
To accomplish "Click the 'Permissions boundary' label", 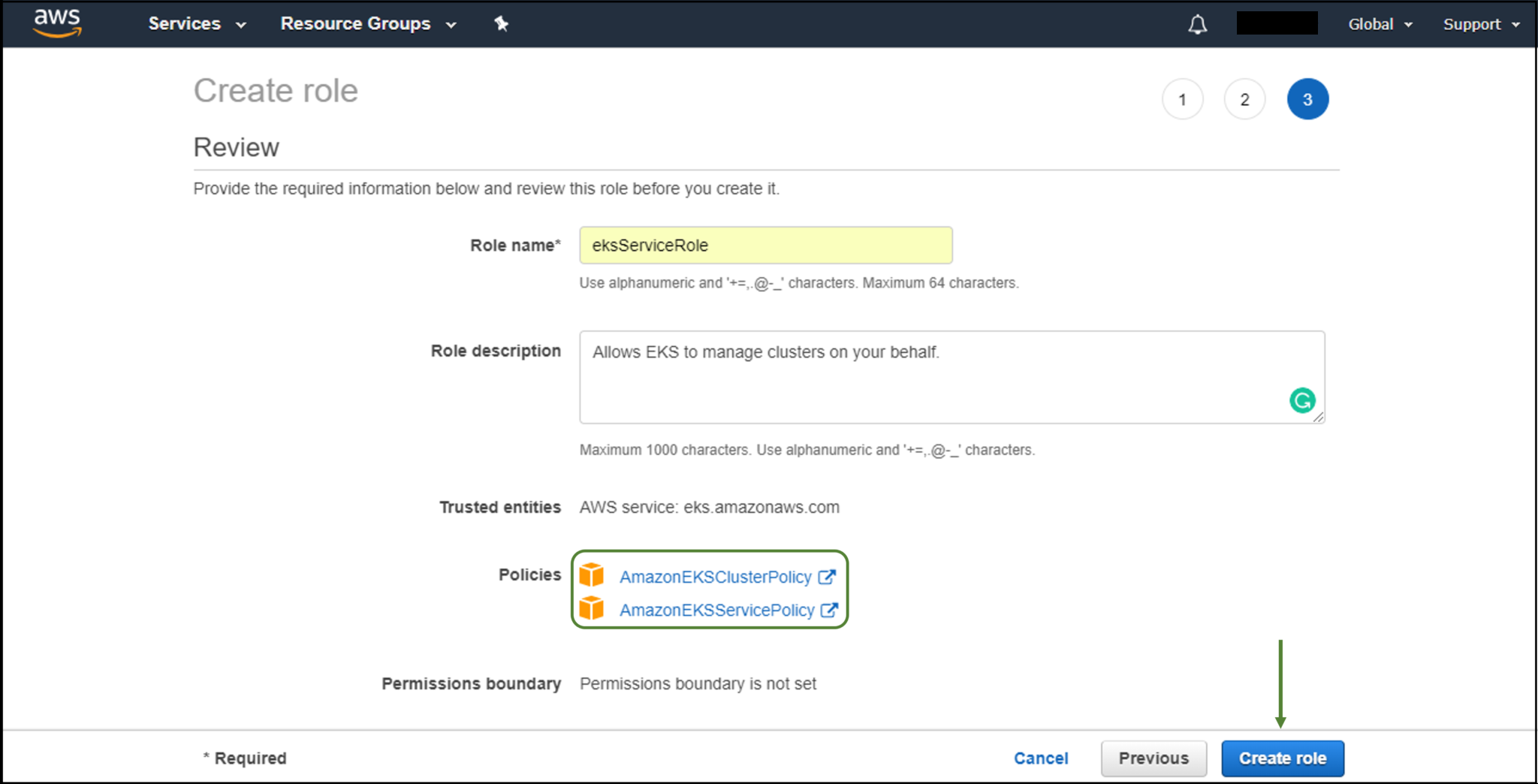I will pos(471,684).
